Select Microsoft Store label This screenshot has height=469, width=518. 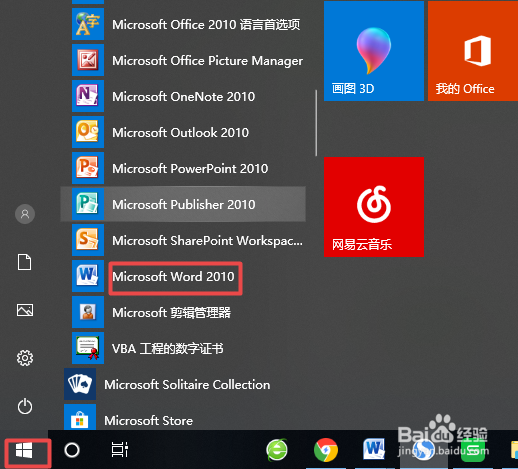148,421
